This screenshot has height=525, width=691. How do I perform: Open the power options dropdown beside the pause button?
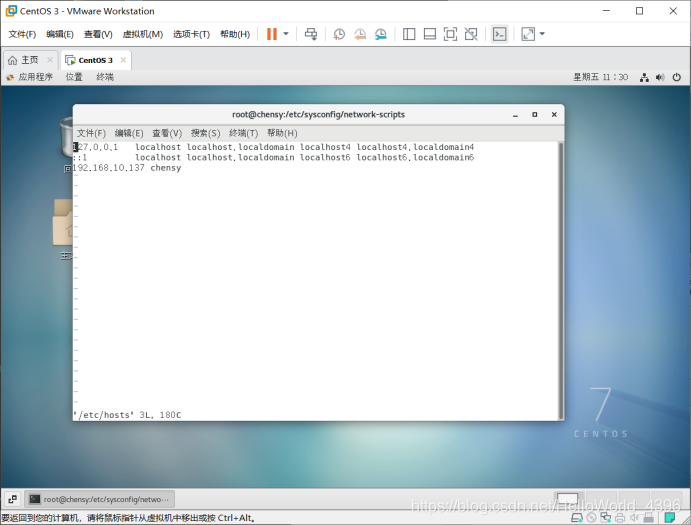tap(286, 34)
